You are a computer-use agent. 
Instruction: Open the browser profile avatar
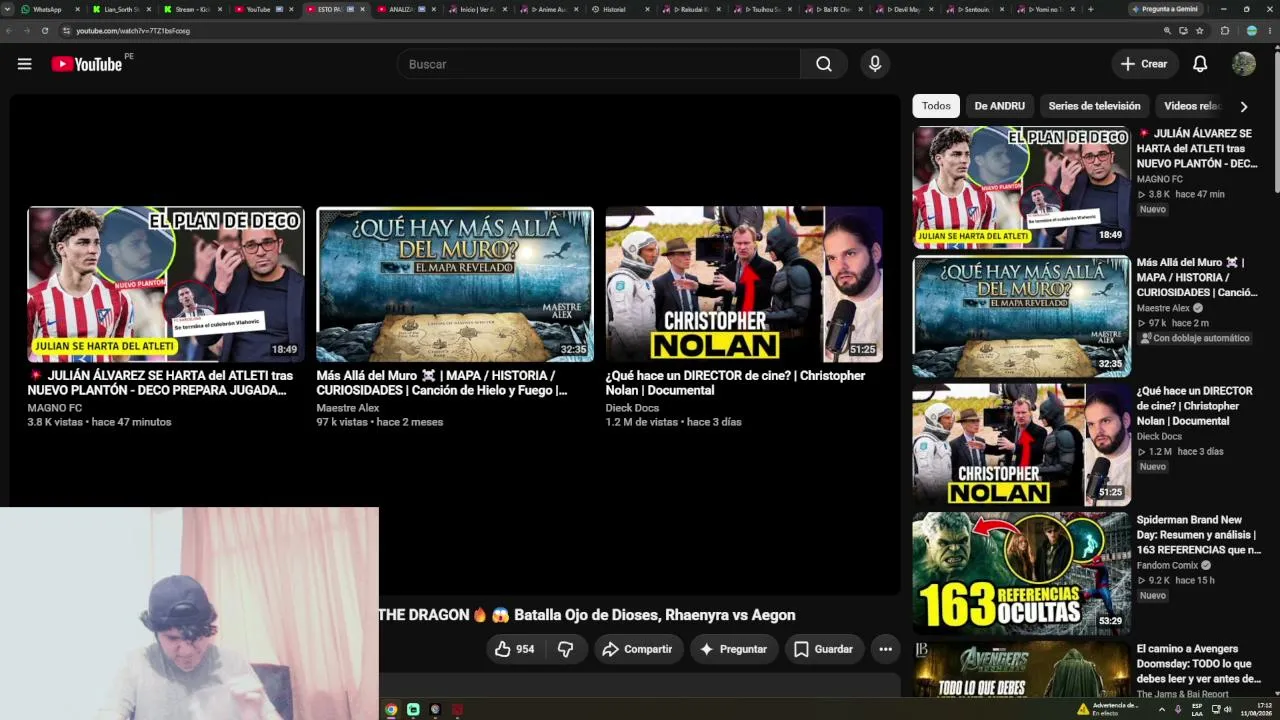(1251, 31)
